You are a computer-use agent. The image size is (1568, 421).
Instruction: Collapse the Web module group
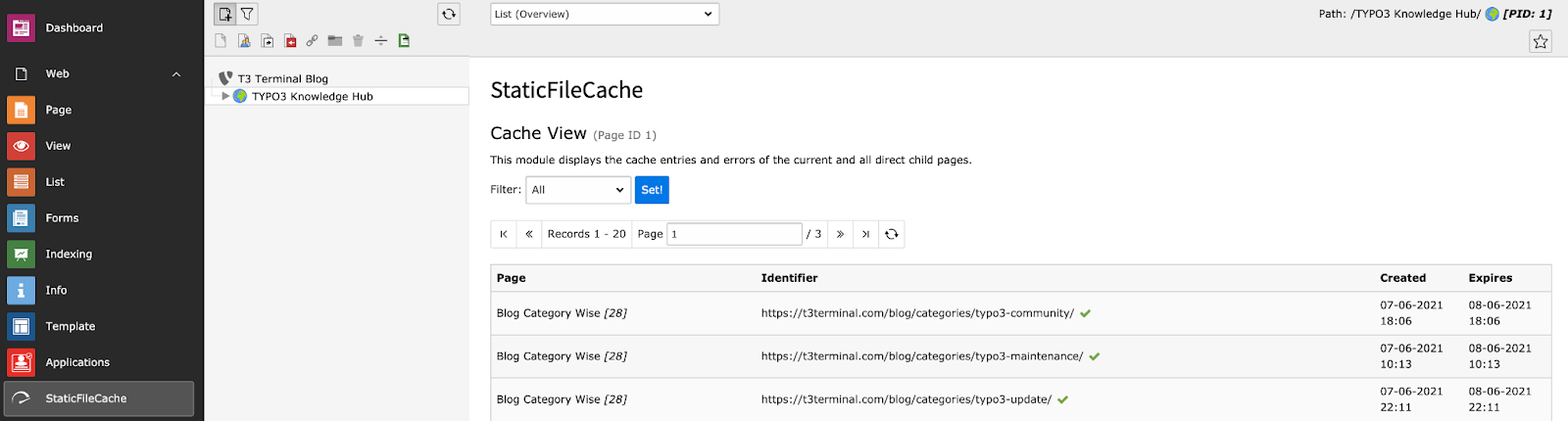[176, 74]
